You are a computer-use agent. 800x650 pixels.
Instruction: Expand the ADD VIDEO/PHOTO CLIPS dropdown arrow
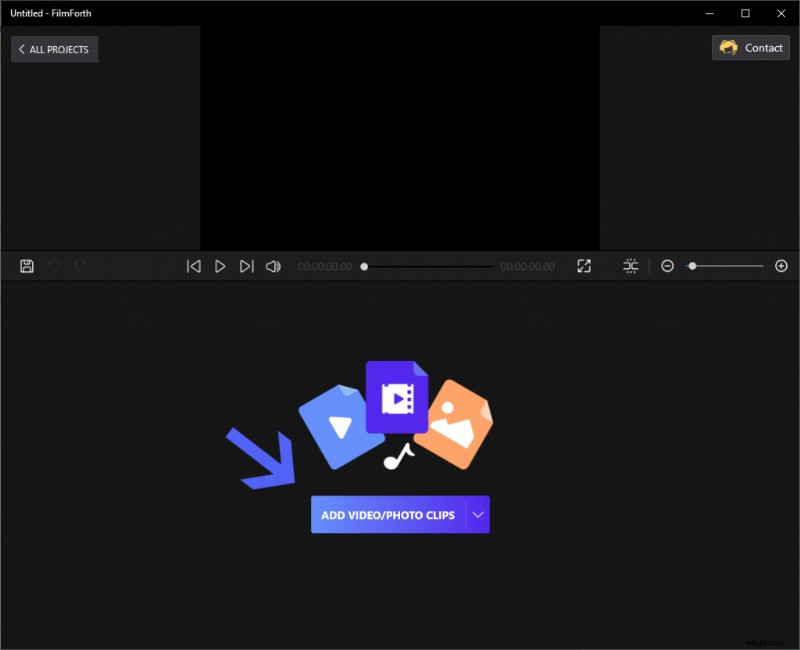pyautogui.click(x=478, y=514)
